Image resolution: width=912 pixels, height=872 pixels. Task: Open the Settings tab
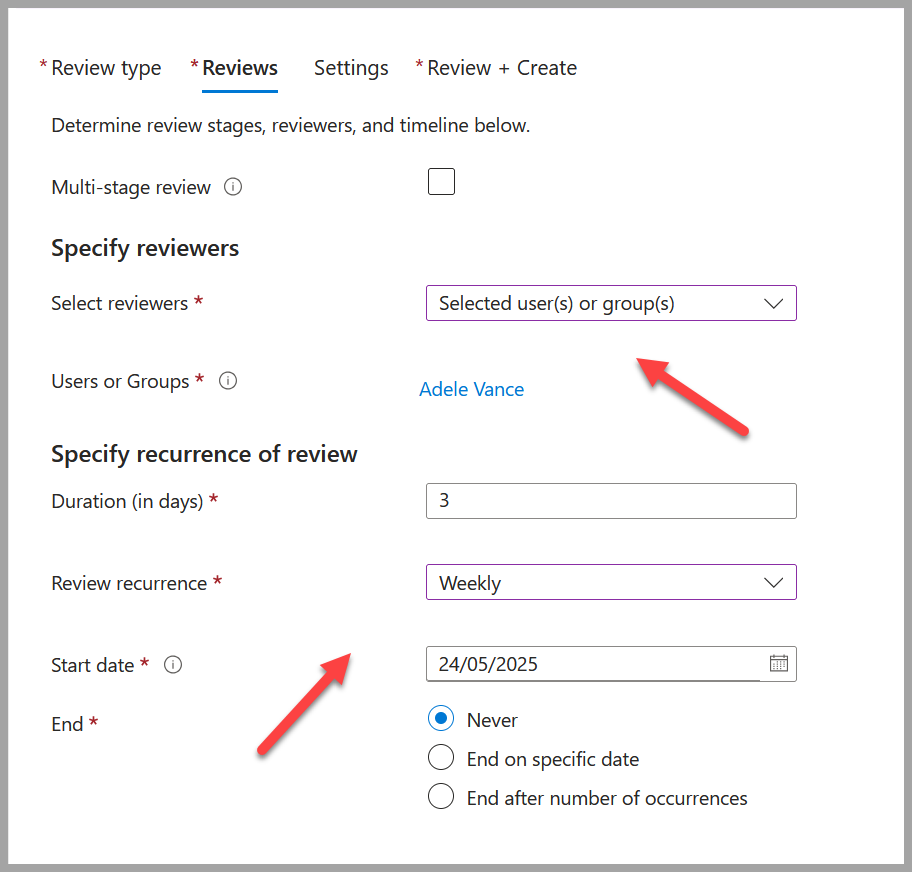tap(351, 68)
